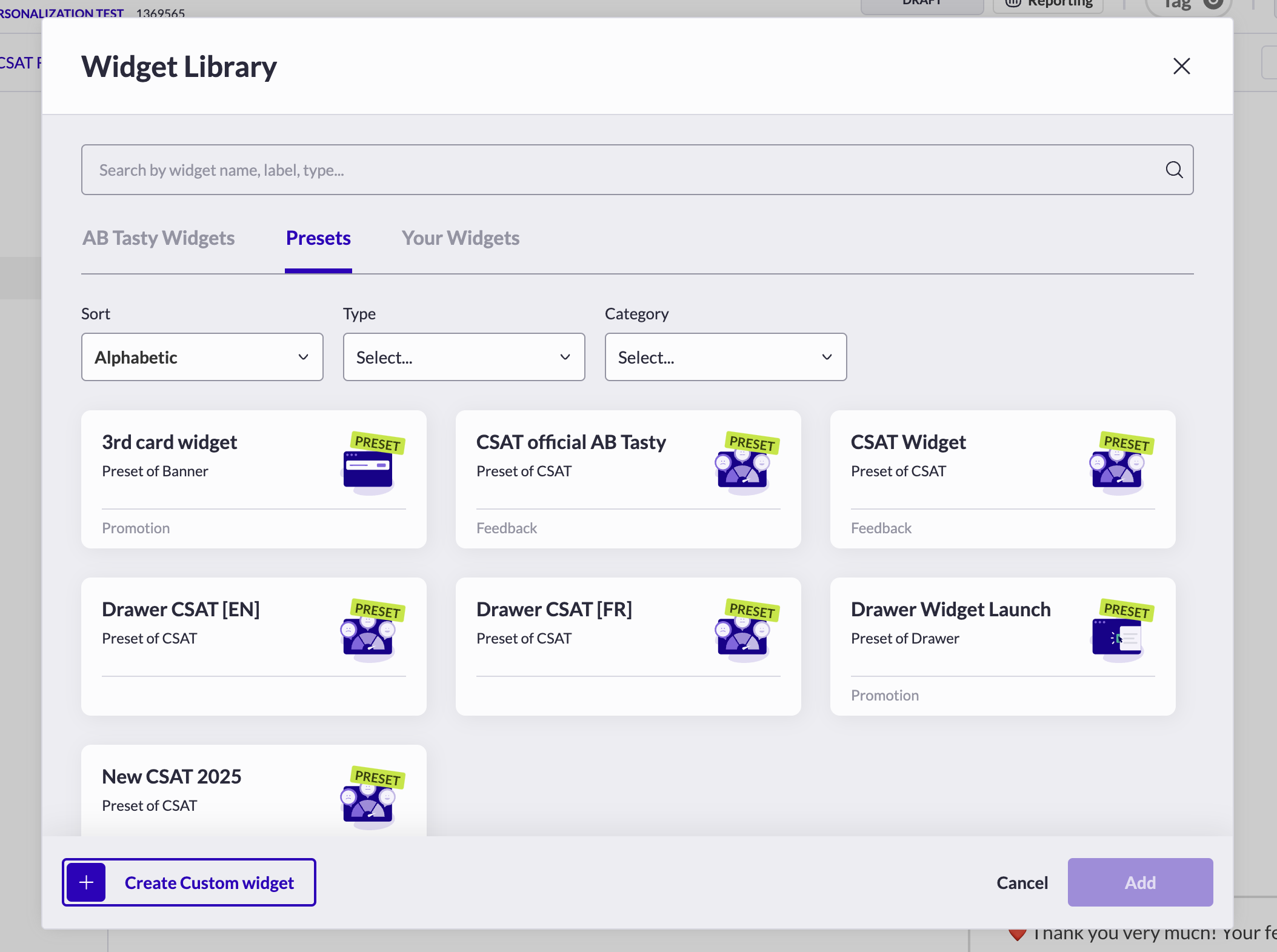
Task: Select the Drawer CSAT [EN] title
Action: (x=181, y=610)
